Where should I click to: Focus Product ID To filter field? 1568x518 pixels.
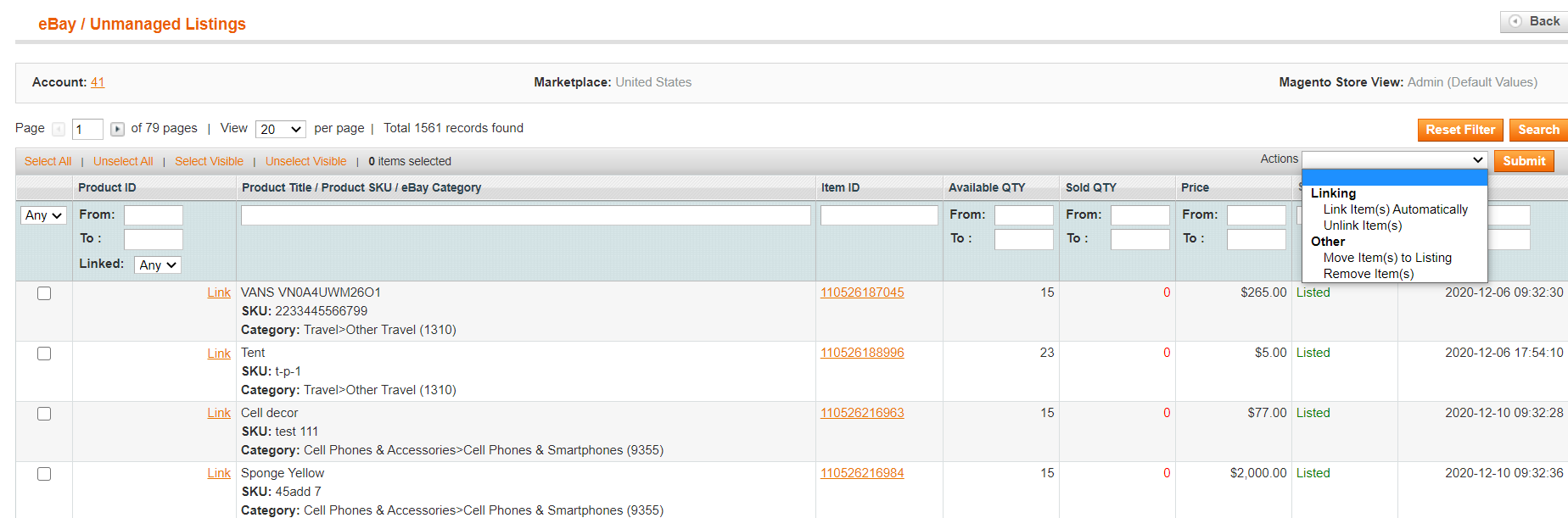[154, 239]
